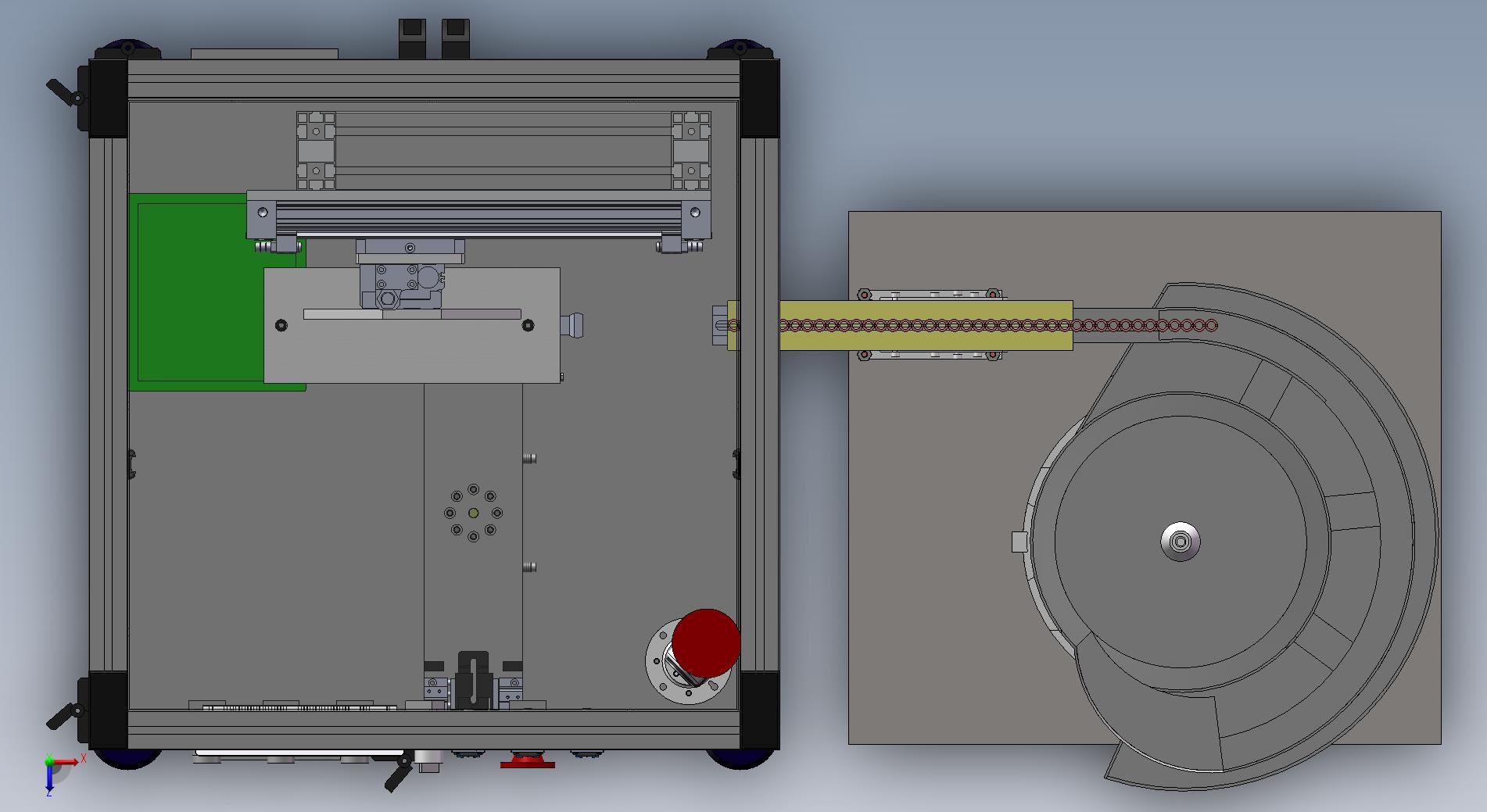Select the flat panel atop the frame's upper-left

coord(264,54)
